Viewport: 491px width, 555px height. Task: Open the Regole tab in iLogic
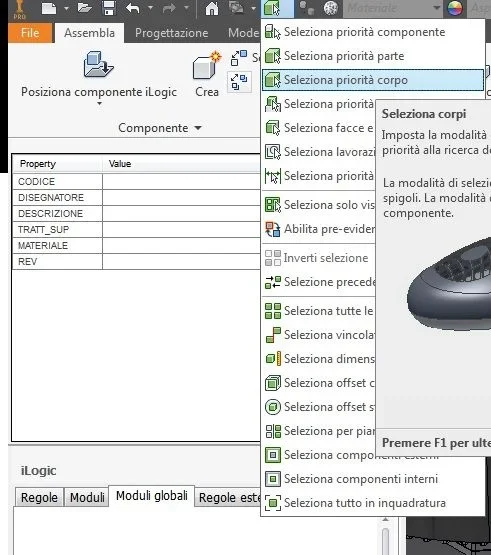pyautogui.click(x=39, y=497)
